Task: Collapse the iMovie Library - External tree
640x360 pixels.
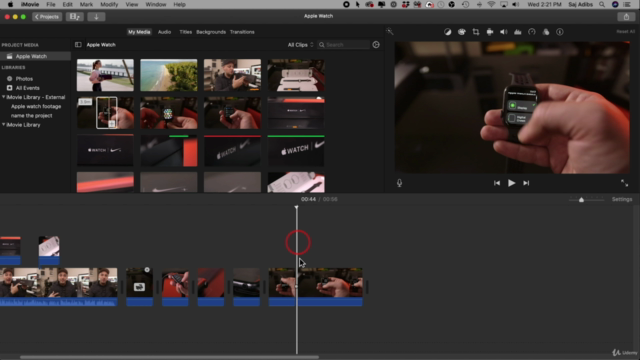Action: pyautogui.click(x=4, y=97)
